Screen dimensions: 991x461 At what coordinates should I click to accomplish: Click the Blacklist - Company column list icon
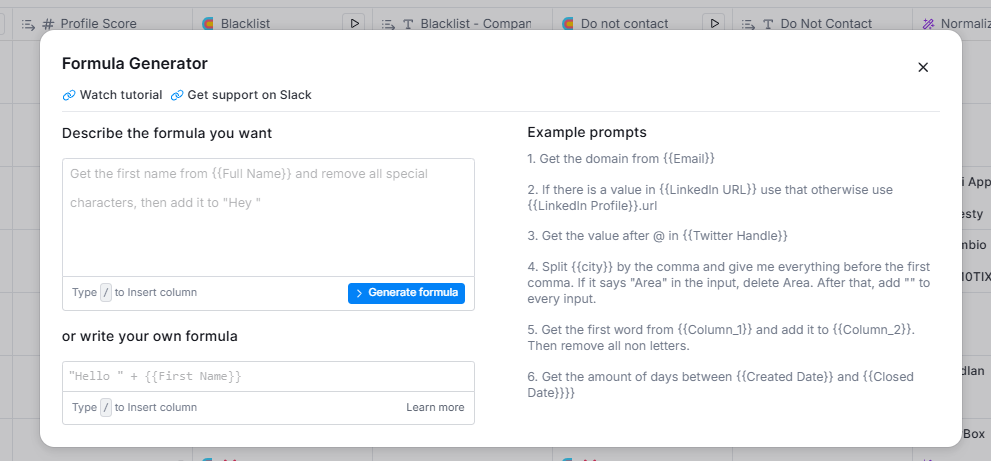388,23
